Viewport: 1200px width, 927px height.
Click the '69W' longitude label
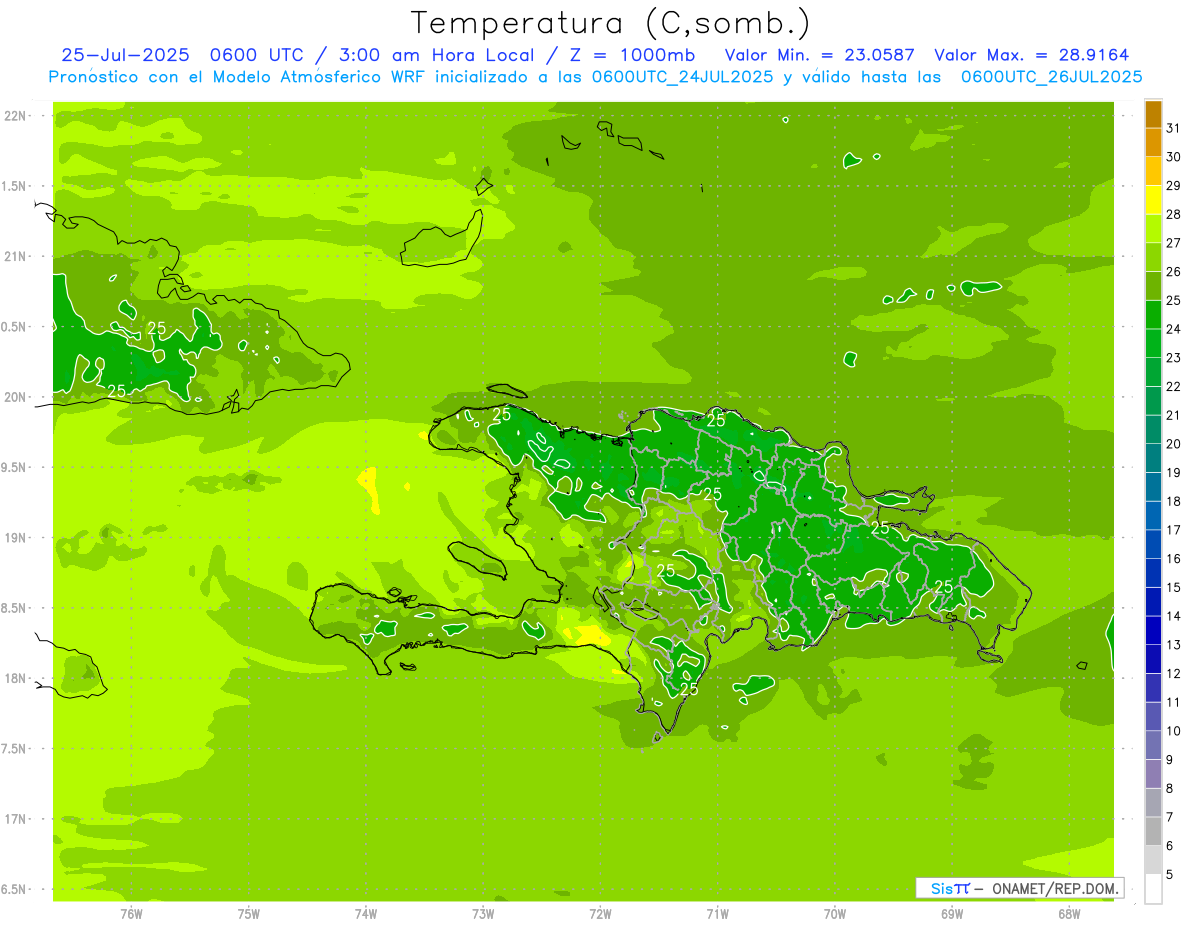tap(952, 914)
